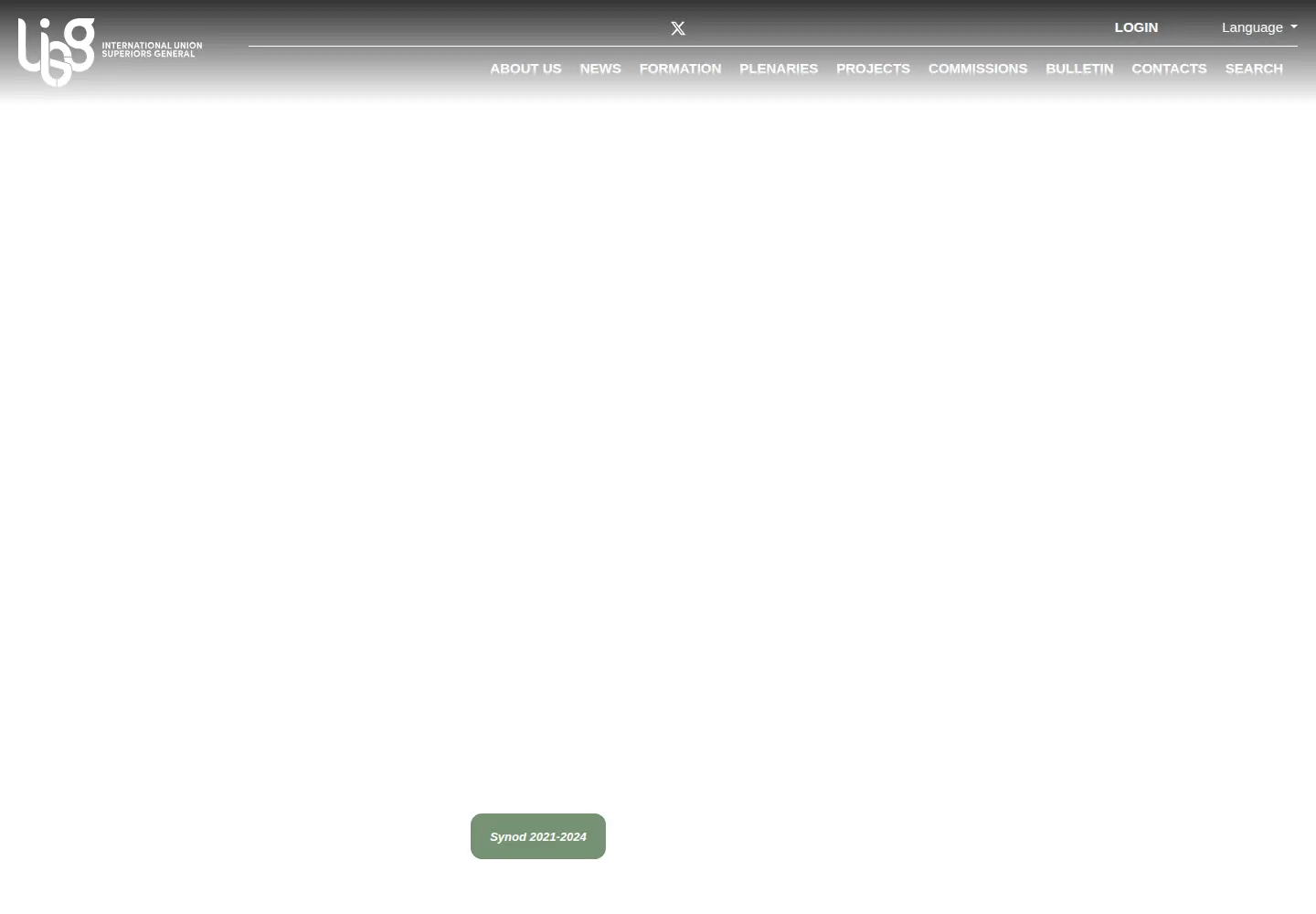This screenshot has height=914, width=1316.
Task: Open the FORMATION menu
Action: 680,69
